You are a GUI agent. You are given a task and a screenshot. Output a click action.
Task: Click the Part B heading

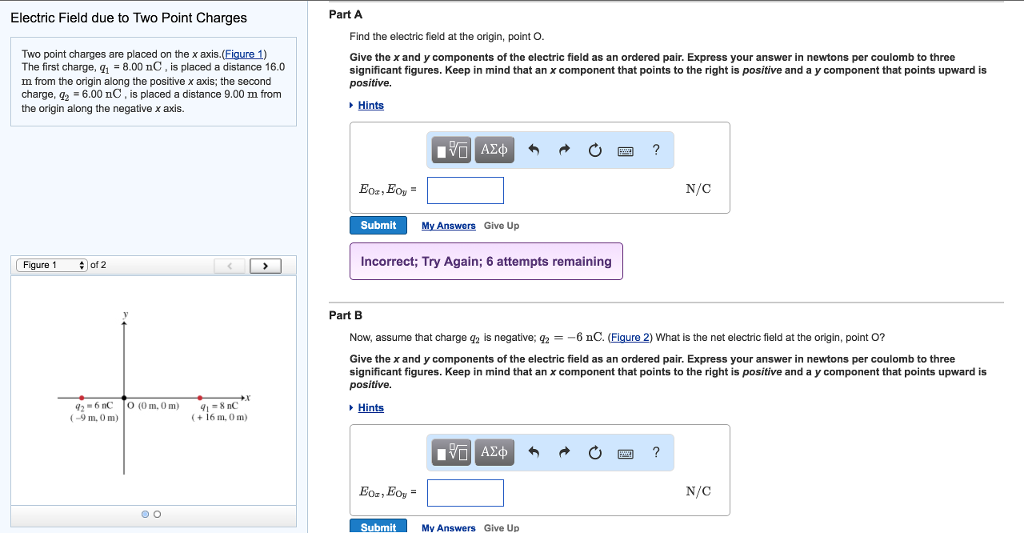(345, 315)
